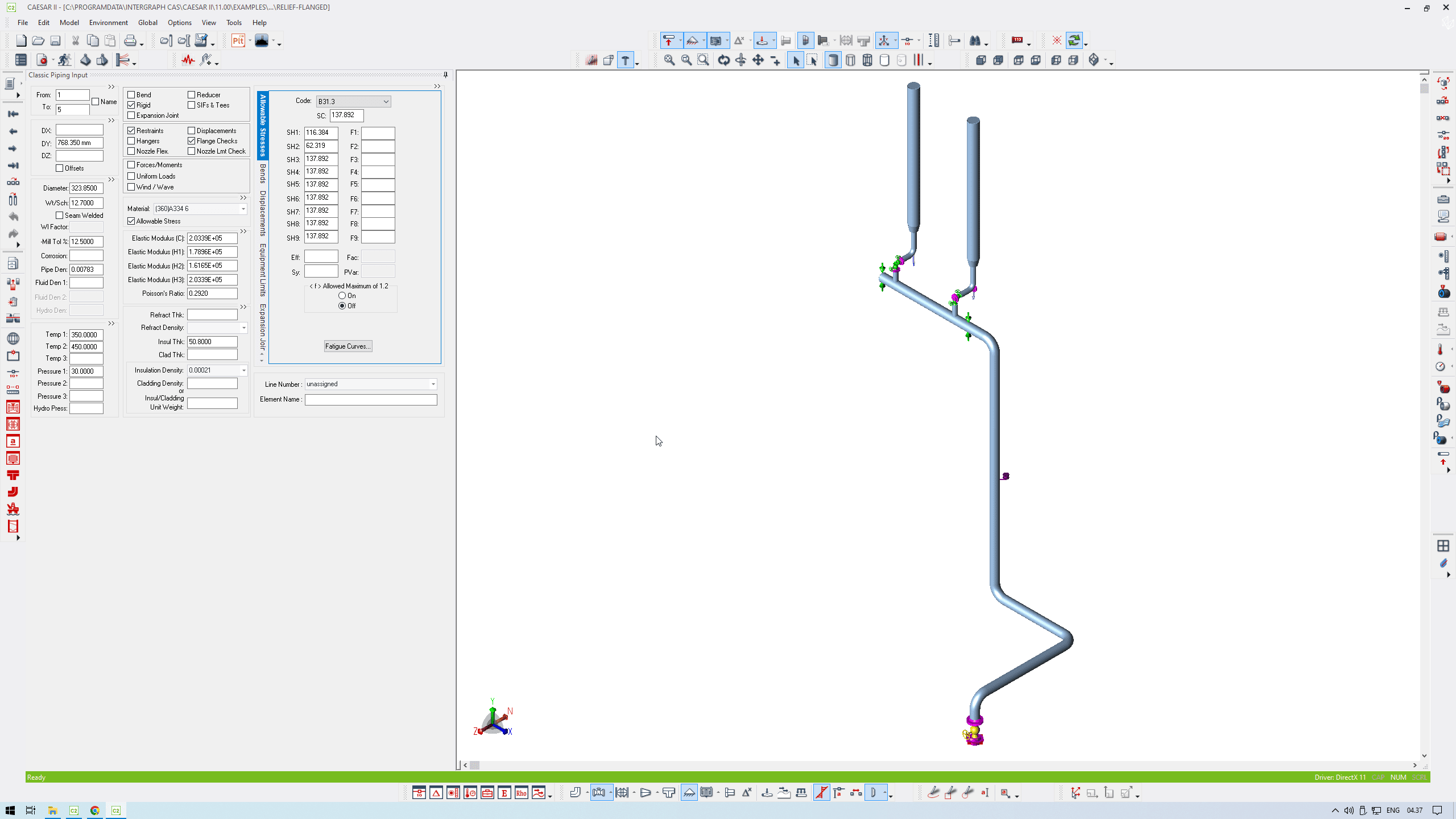The width and height of the screenshot is (1456, 819).
Task: Click the Pan view icon
Action: (758, 60)
